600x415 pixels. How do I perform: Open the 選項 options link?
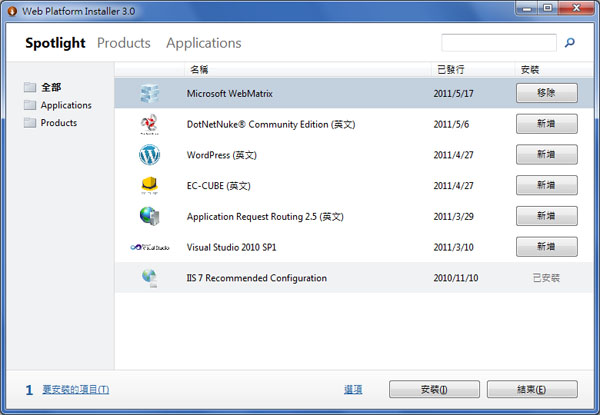pyautogui.click(x=353, y=389)
